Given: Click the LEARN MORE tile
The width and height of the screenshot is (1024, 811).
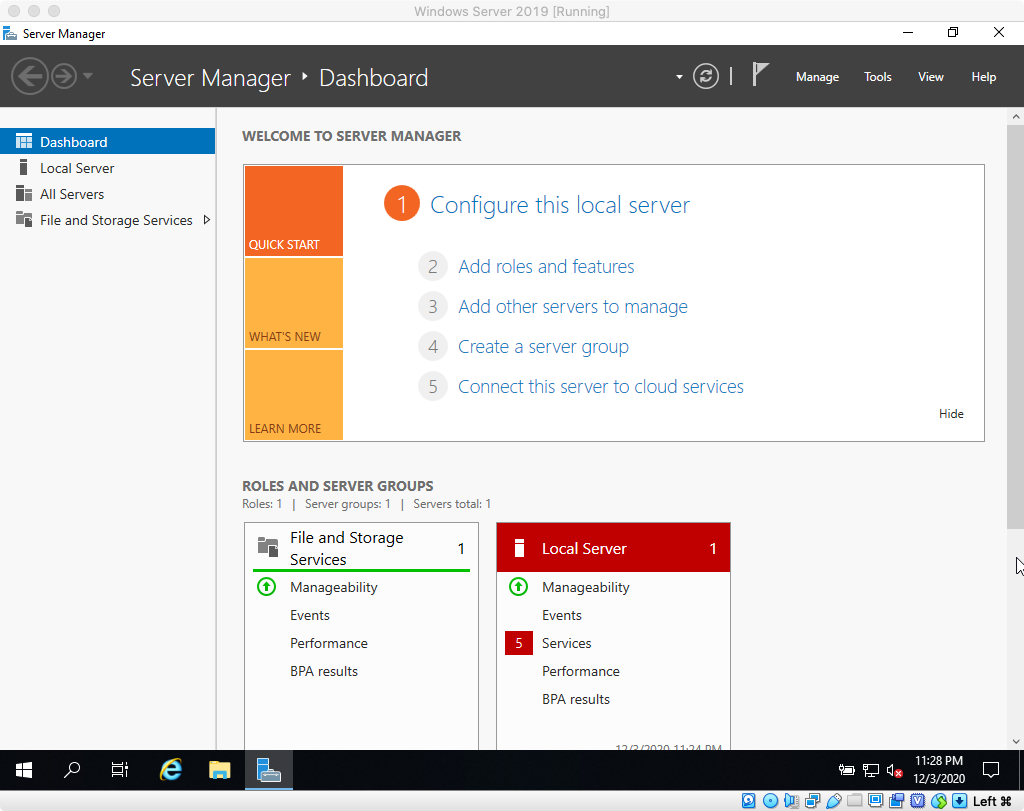Looking at the screenshot, I should pos(294,395).
